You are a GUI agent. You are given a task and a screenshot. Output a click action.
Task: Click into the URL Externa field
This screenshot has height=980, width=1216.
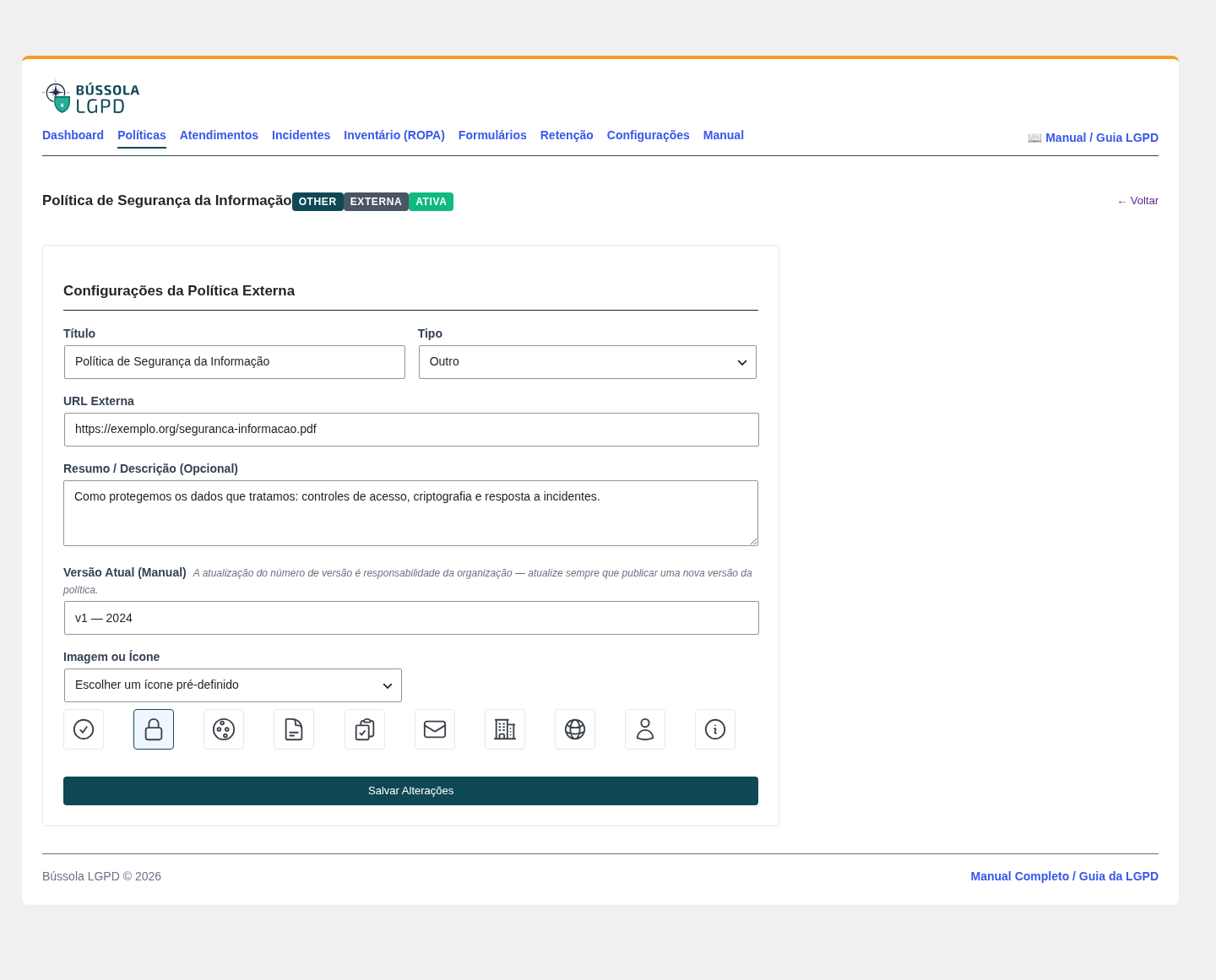411,430
